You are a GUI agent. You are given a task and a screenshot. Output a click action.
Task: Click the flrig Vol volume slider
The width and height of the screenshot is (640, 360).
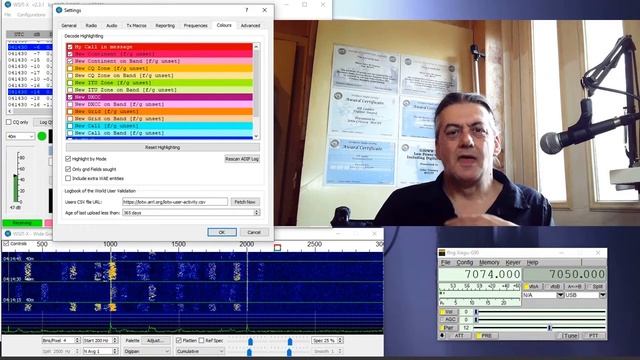point(540,312)
